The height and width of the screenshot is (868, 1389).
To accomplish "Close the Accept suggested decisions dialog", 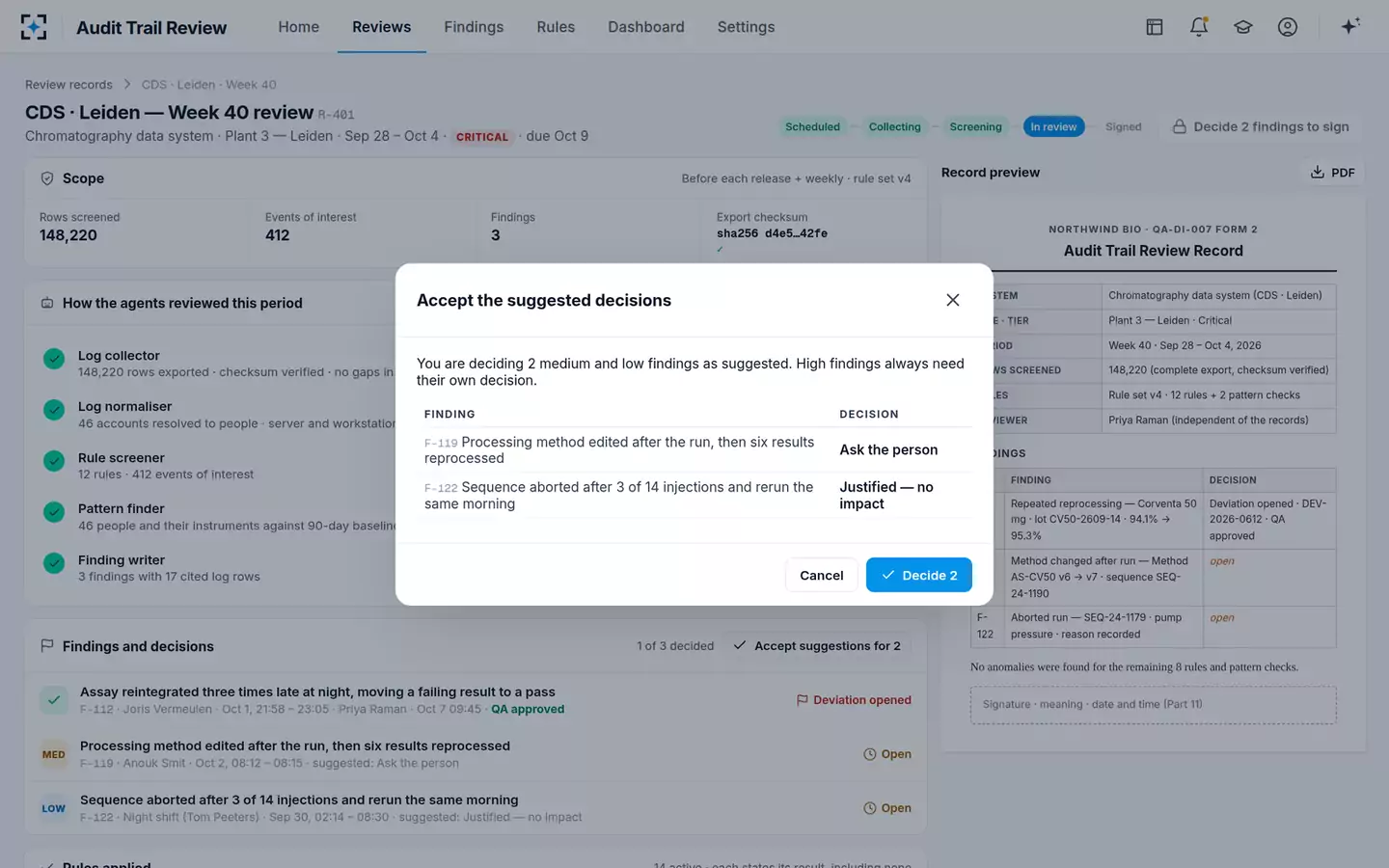I will click(953, 300).
